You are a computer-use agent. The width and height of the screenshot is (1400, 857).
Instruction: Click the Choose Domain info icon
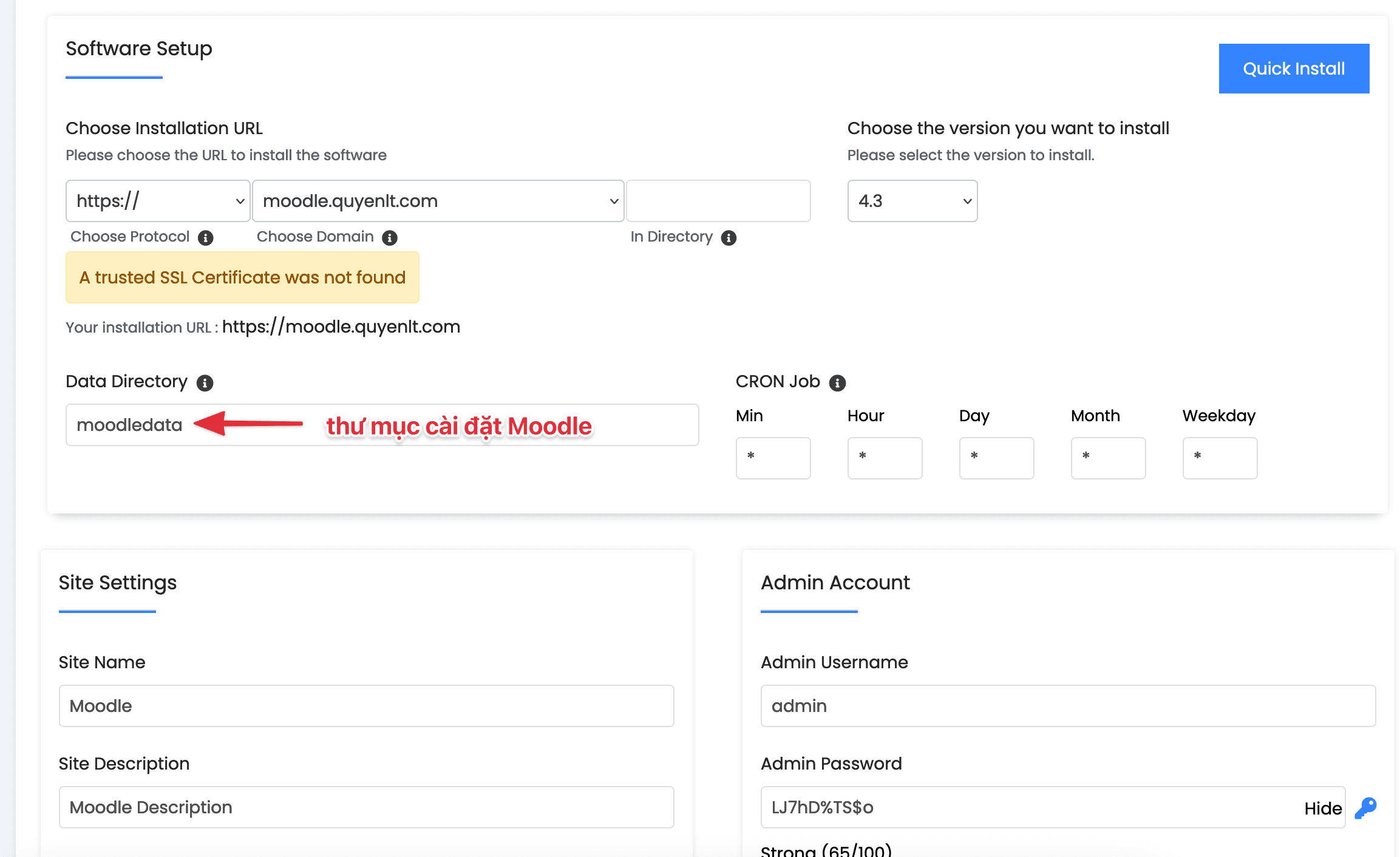[x=390, y=237]
